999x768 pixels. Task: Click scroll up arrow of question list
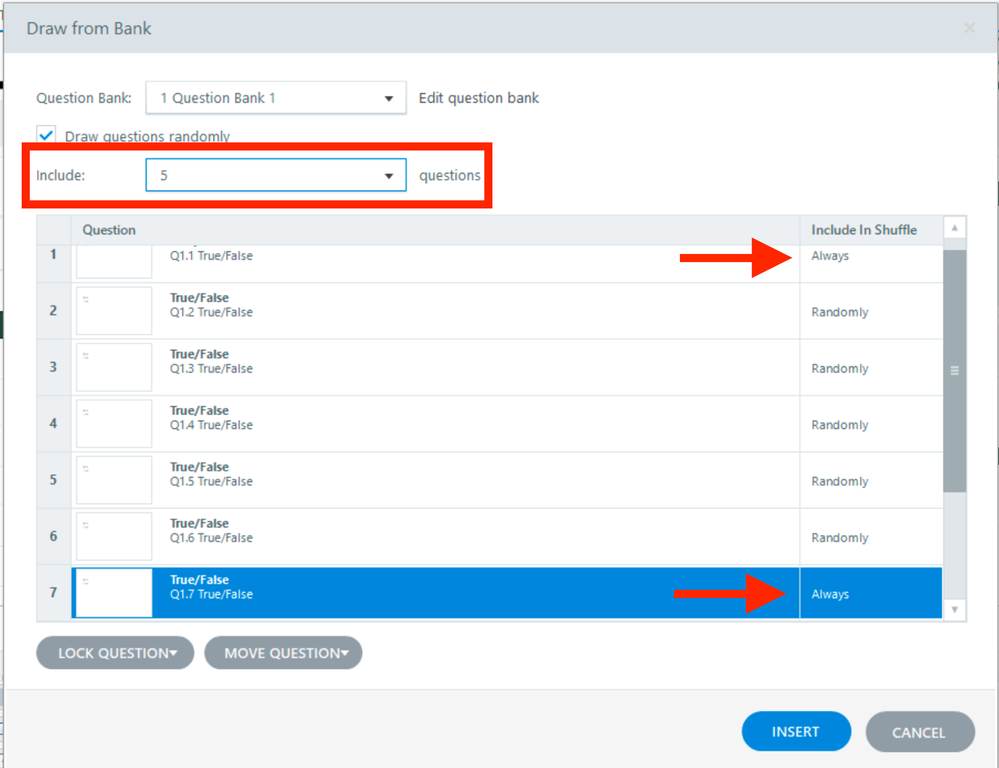[x=955, y=228]
